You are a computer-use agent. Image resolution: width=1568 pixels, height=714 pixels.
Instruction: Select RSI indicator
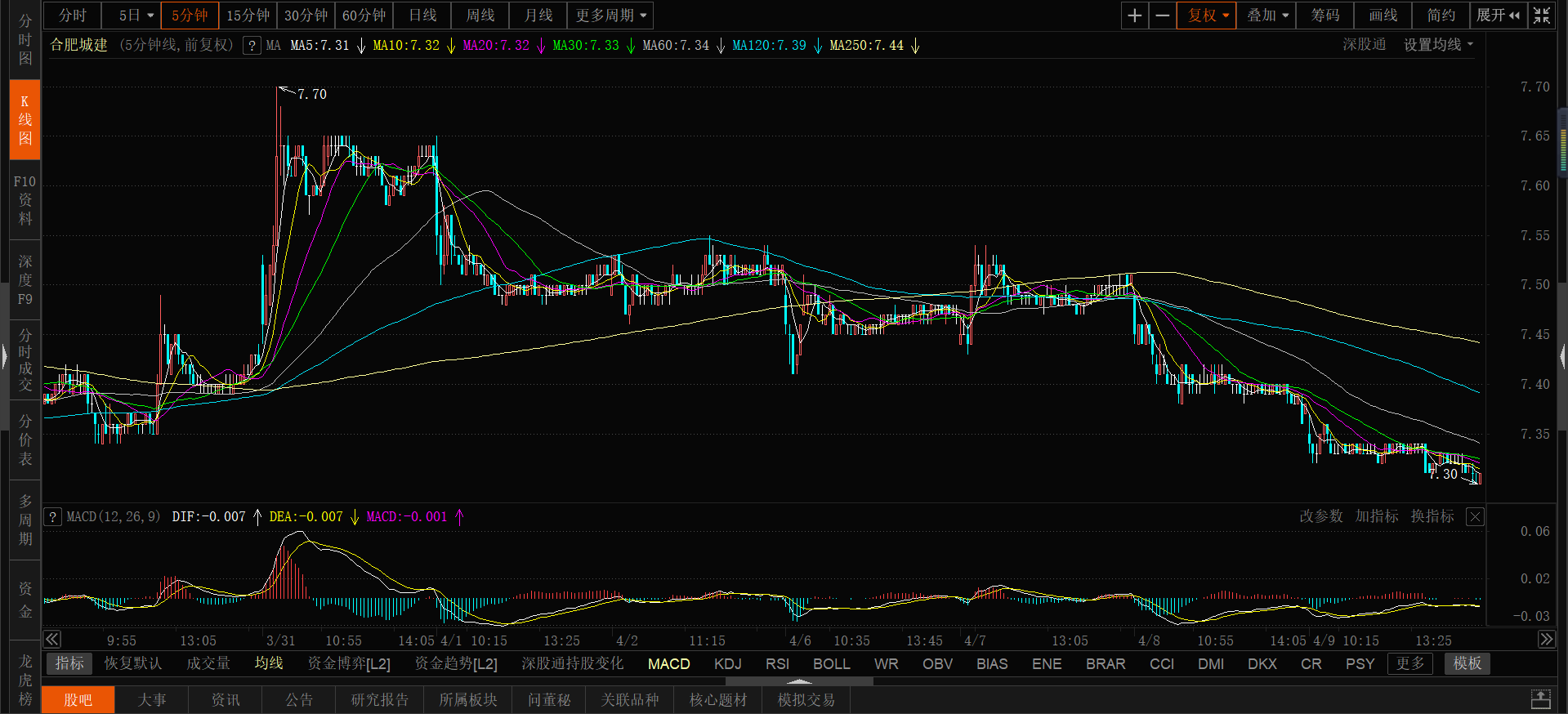(x=778, y=664)
